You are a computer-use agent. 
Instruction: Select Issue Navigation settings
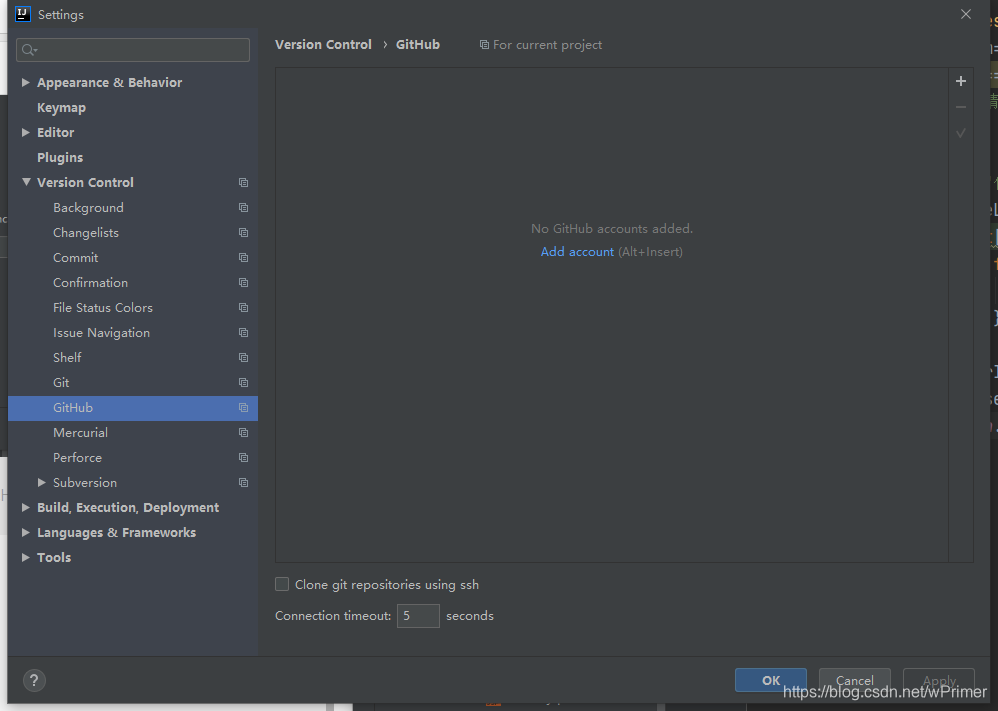(102, 332)
